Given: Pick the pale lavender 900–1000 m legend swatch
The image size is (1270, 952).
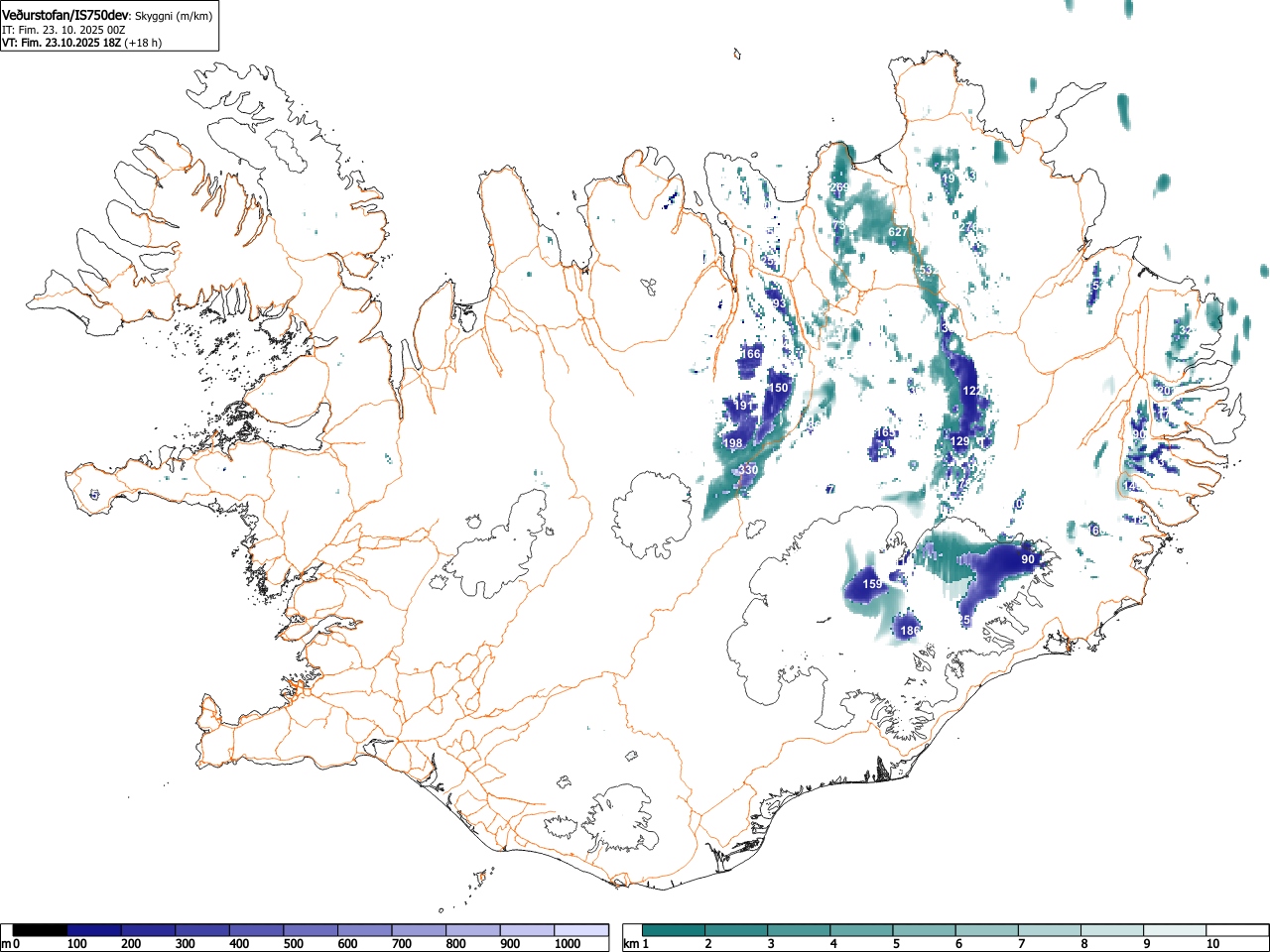Looking at the screenshot, I should coord(527,929).
